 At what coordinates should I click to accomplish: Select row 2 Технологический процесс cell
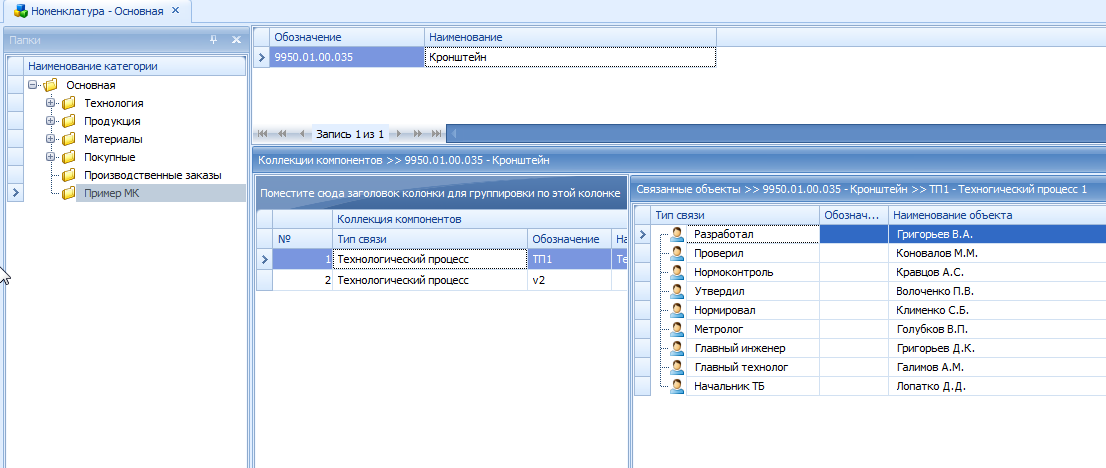(430, 280)
